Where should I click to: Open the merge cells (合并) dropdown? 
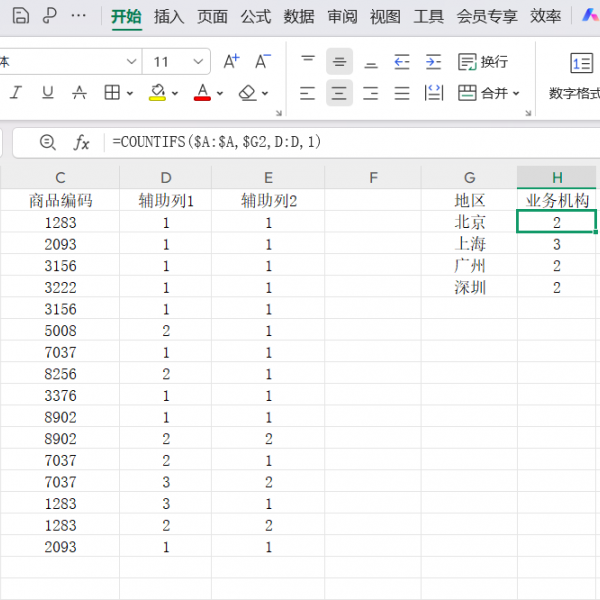coord(516,93)
